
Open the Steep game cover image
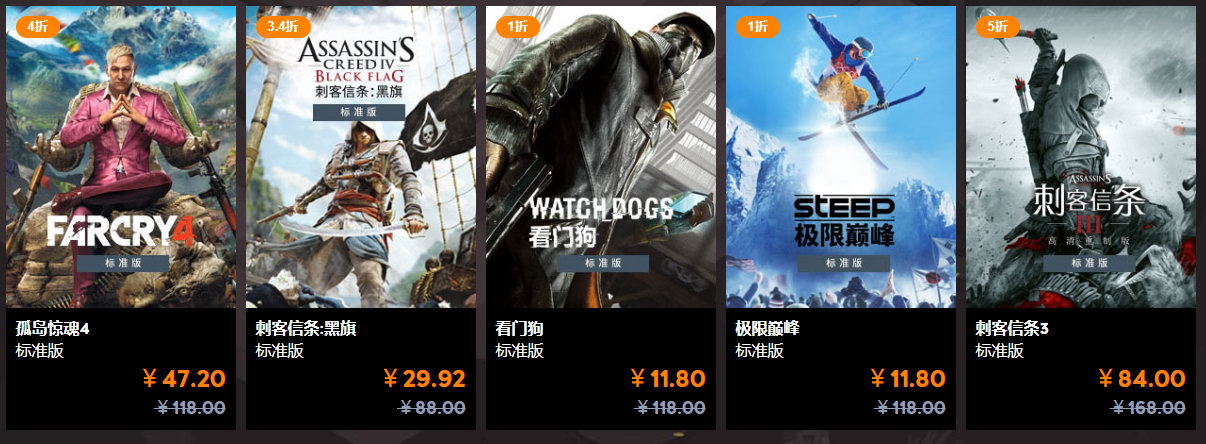coord(841,157)
